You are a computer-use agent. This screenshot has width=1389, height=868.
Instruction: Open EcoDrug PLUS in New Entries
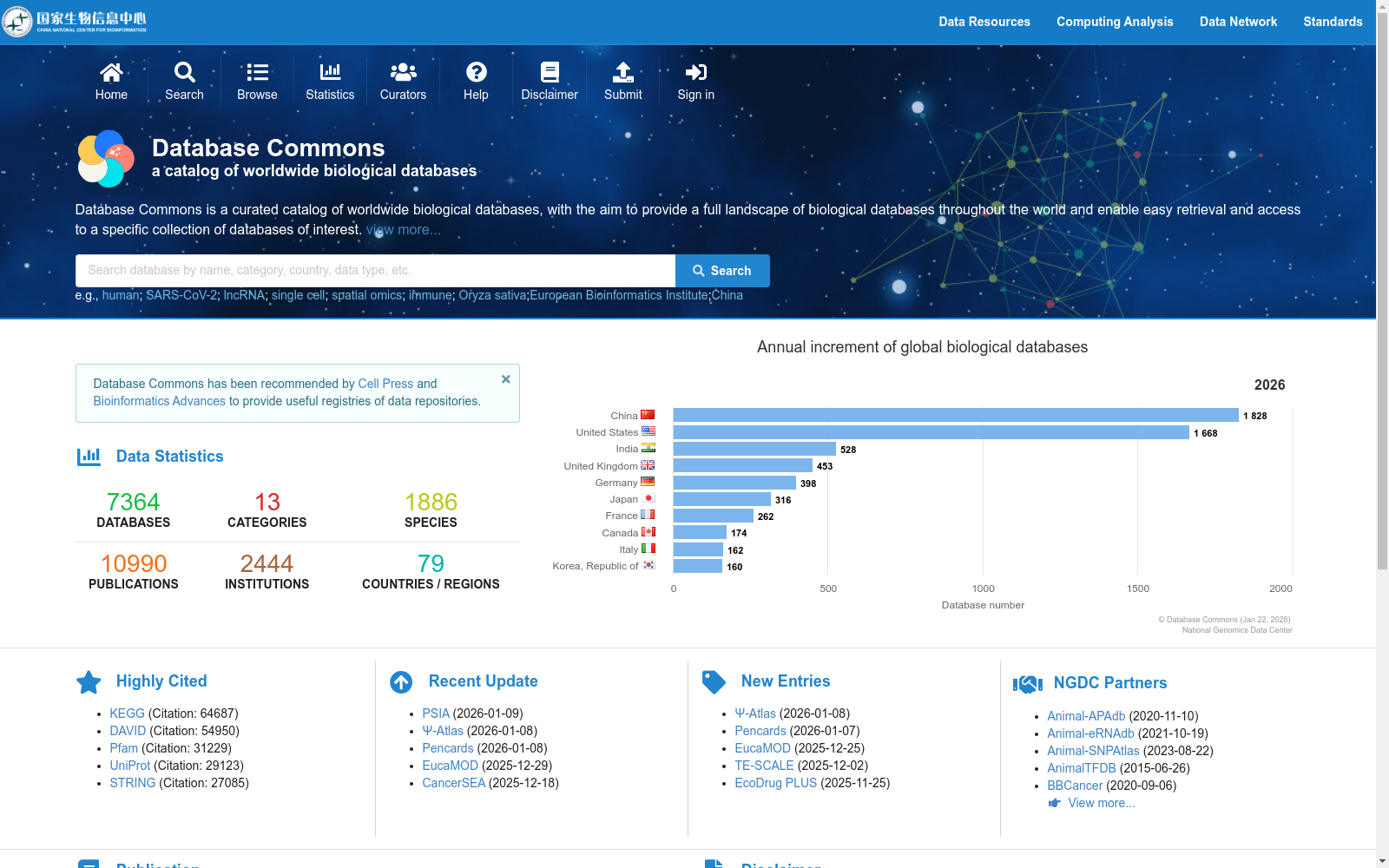[x=776, y=783]
